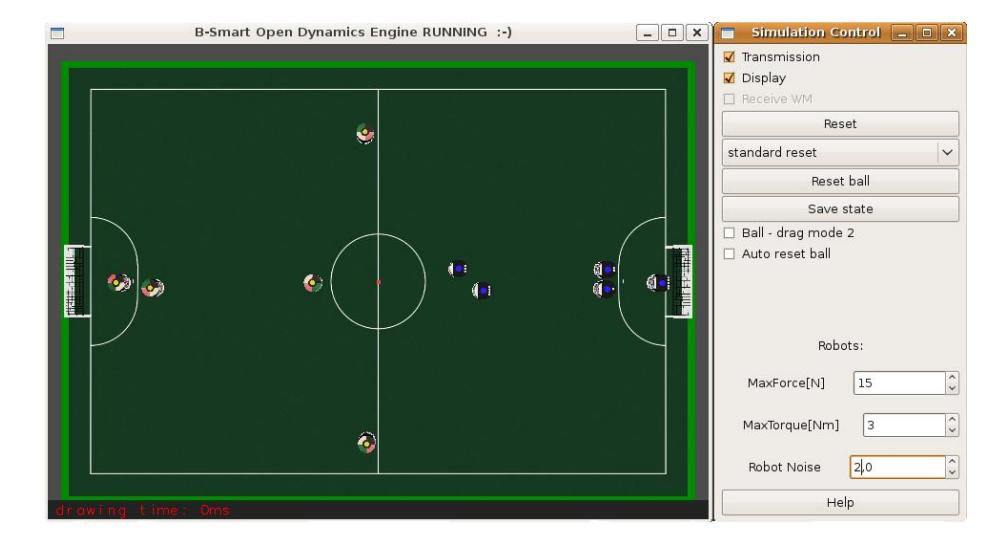Minimize the B-Smart engine window
The image size is (1002, 542).
click(x=647, y=33)
